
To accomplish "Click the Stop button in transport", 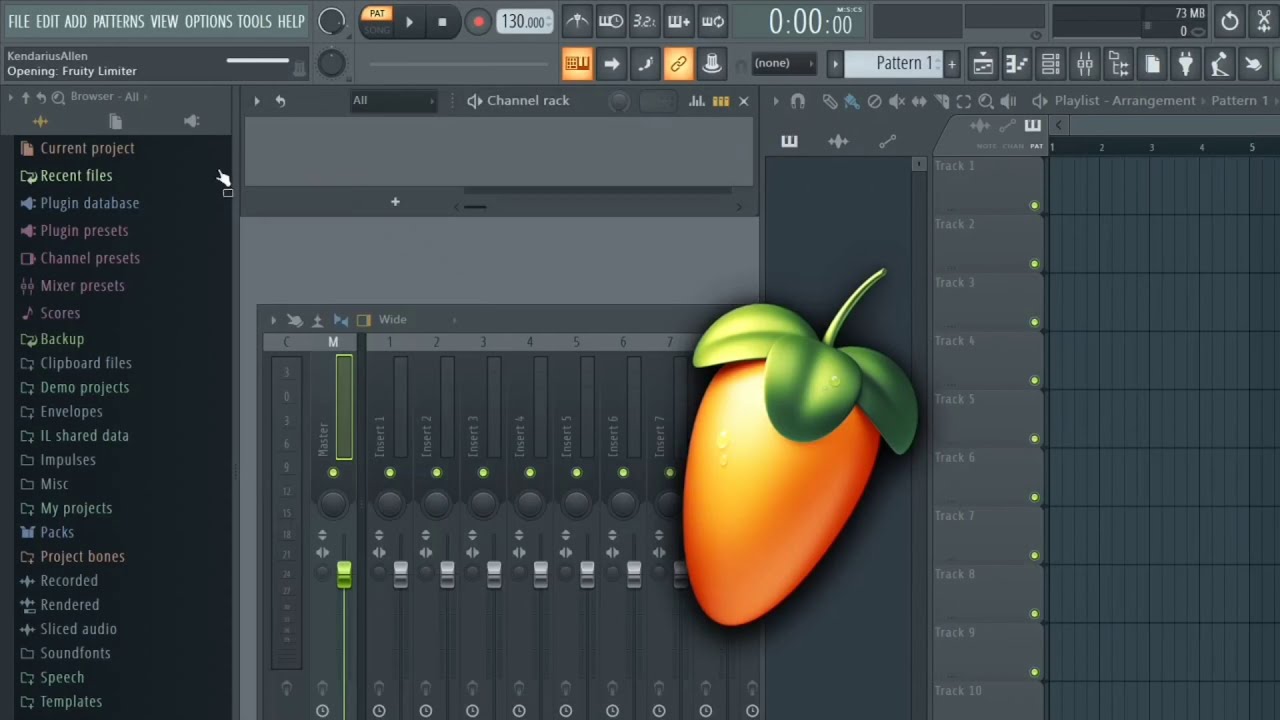I will [442, 21].
